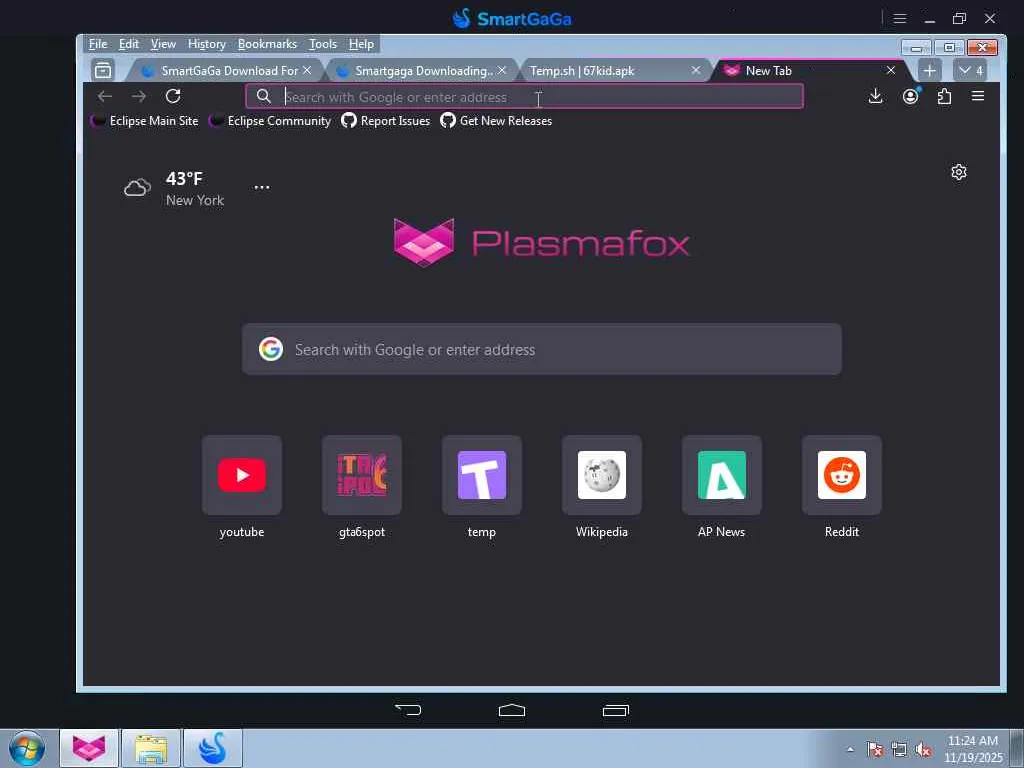The image size is (1024, 768).
Task: Close the Smartgaga Downloading tab
Action: (502, 70)
